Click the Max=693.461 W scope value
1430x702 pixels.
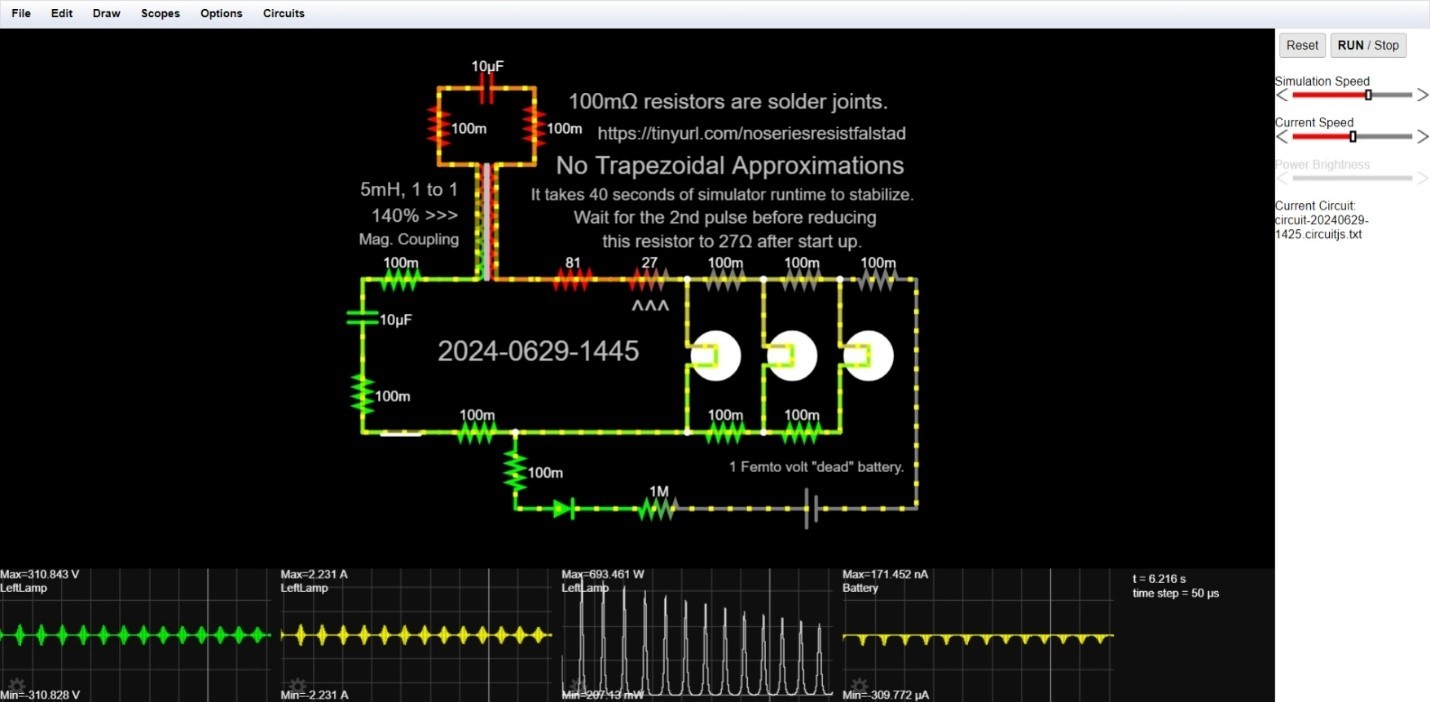[603, 575]
